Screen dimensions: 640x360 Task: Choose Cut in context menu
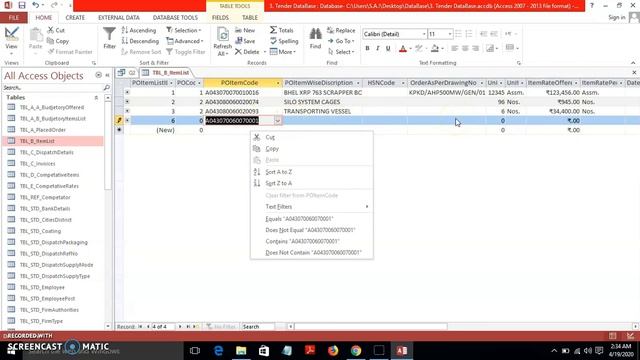coord(312,137)
